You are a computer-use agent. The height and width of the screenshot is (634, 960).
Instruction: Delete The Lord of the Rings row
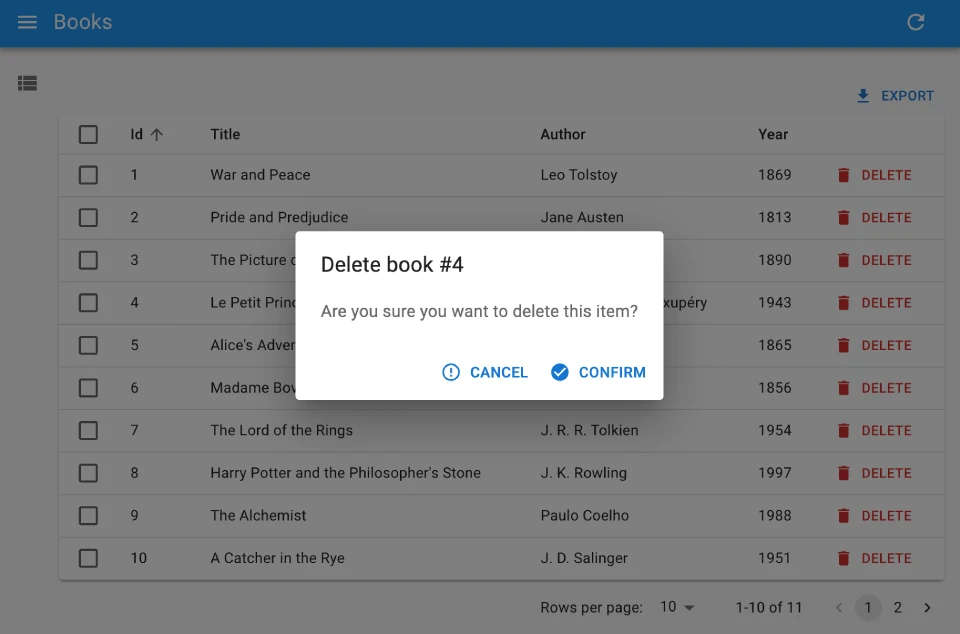(x=874, y=431)
